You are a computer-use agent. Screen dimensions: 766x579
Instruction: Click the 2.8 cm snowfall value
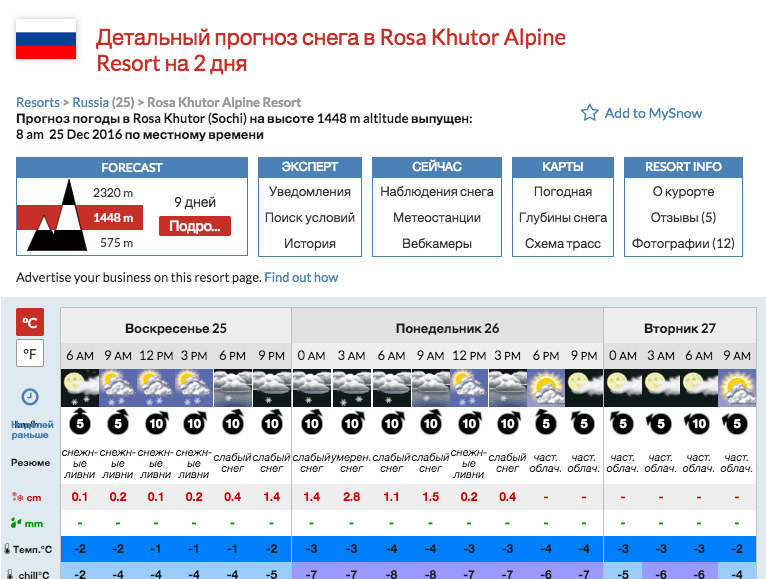click(x=352, y=497)
